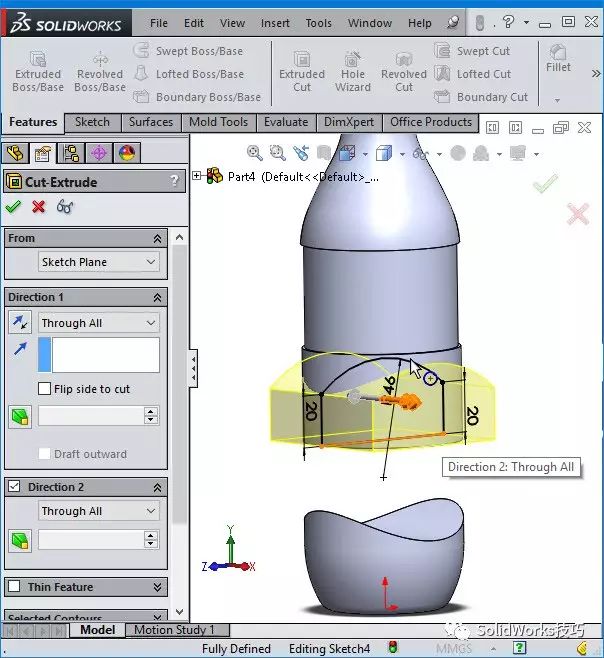Select Boundary Boss/Base command
Screen dimensions: 604x658
pos(197,97)
